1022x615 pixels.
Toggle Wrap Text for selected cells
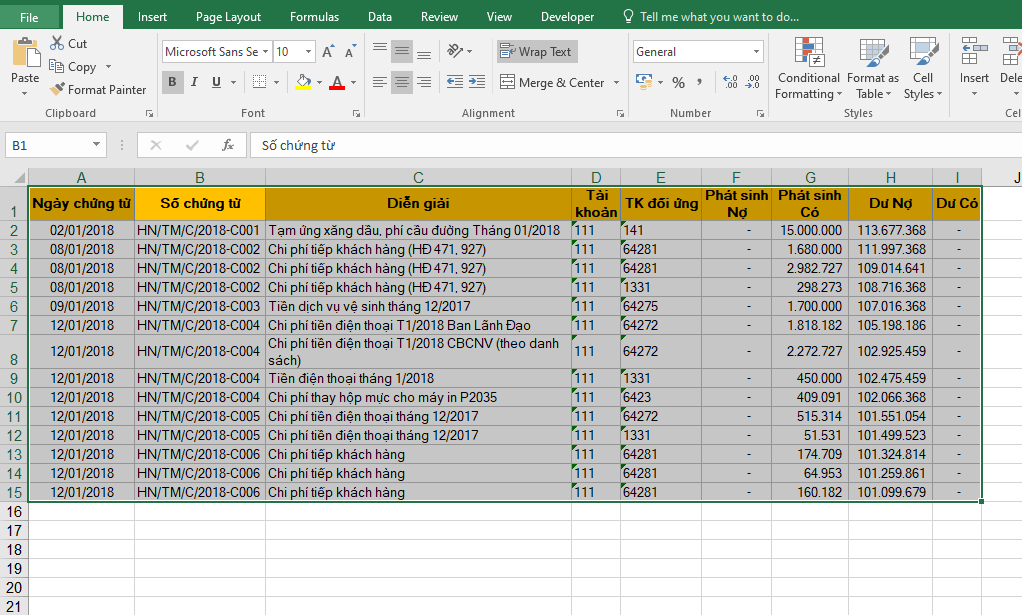pyautogui.click(x=536, y=52)
